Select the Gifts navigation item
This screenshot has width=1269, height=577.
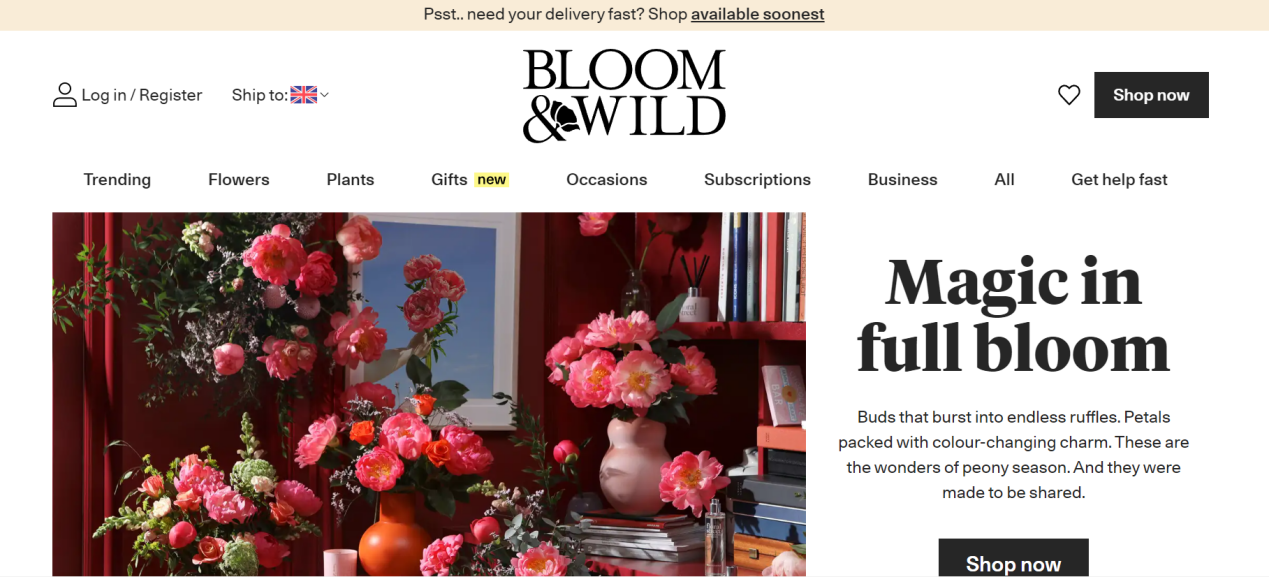(449, 180)
